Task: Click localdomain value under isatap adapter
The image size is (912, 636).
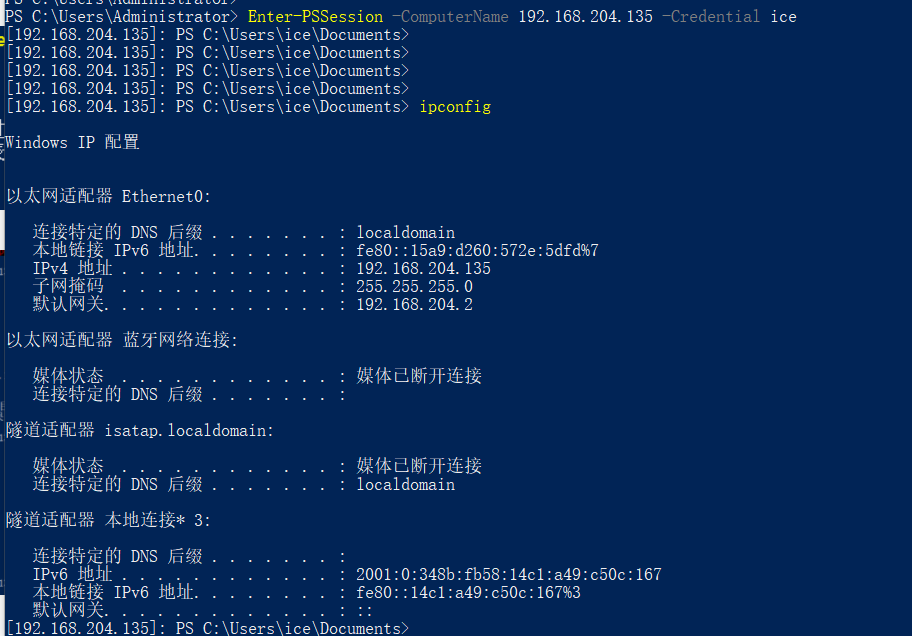Action: [x=405, y=485]
